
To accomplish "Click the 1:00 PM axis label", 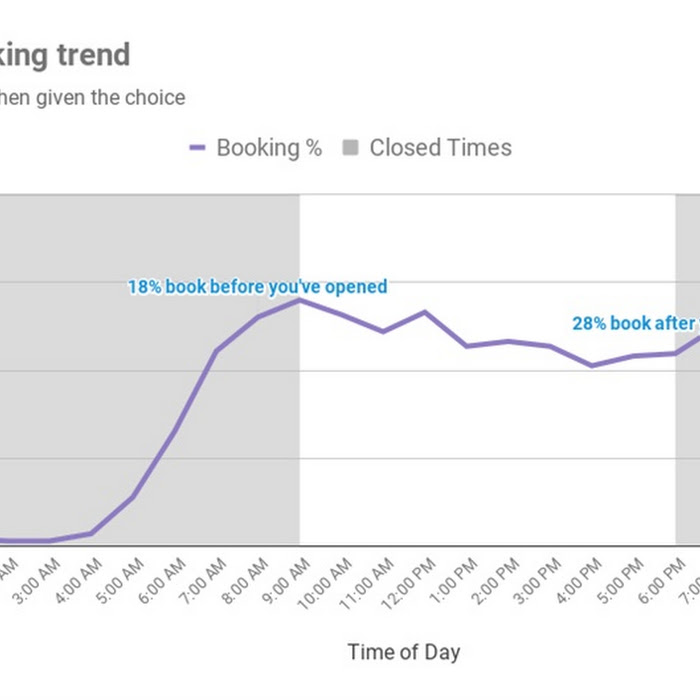I will [453, 580].
